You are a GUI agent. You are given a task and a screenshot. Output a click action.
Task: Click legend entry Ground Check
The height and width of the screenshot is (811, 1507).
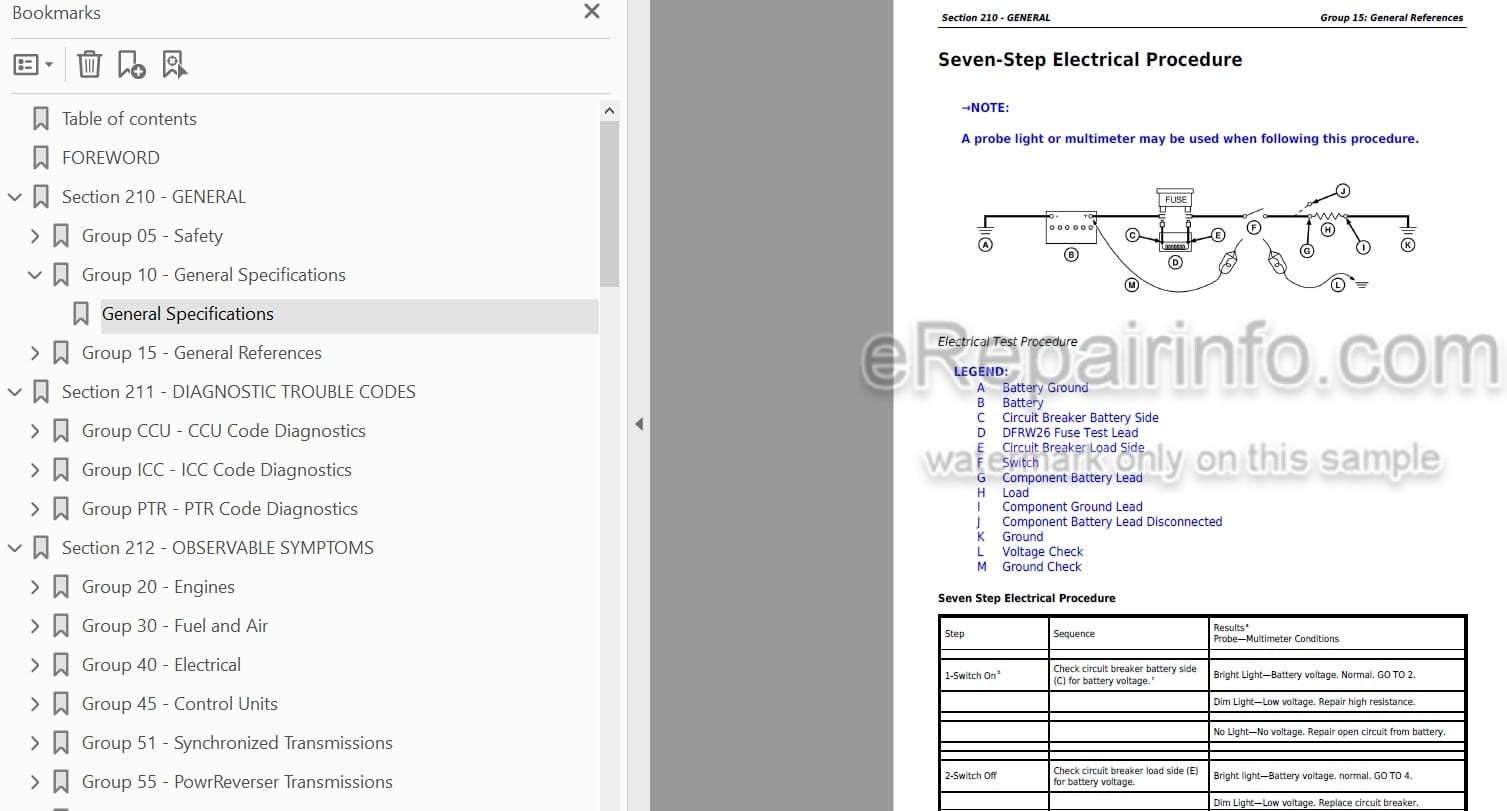[1042, 567]
